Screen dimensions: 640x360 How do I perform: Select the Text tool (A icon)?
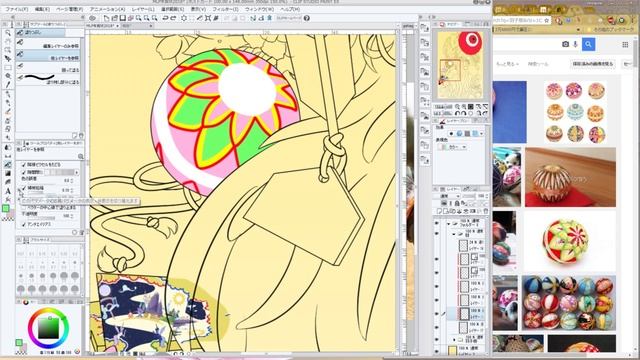[x=7, y=191]
